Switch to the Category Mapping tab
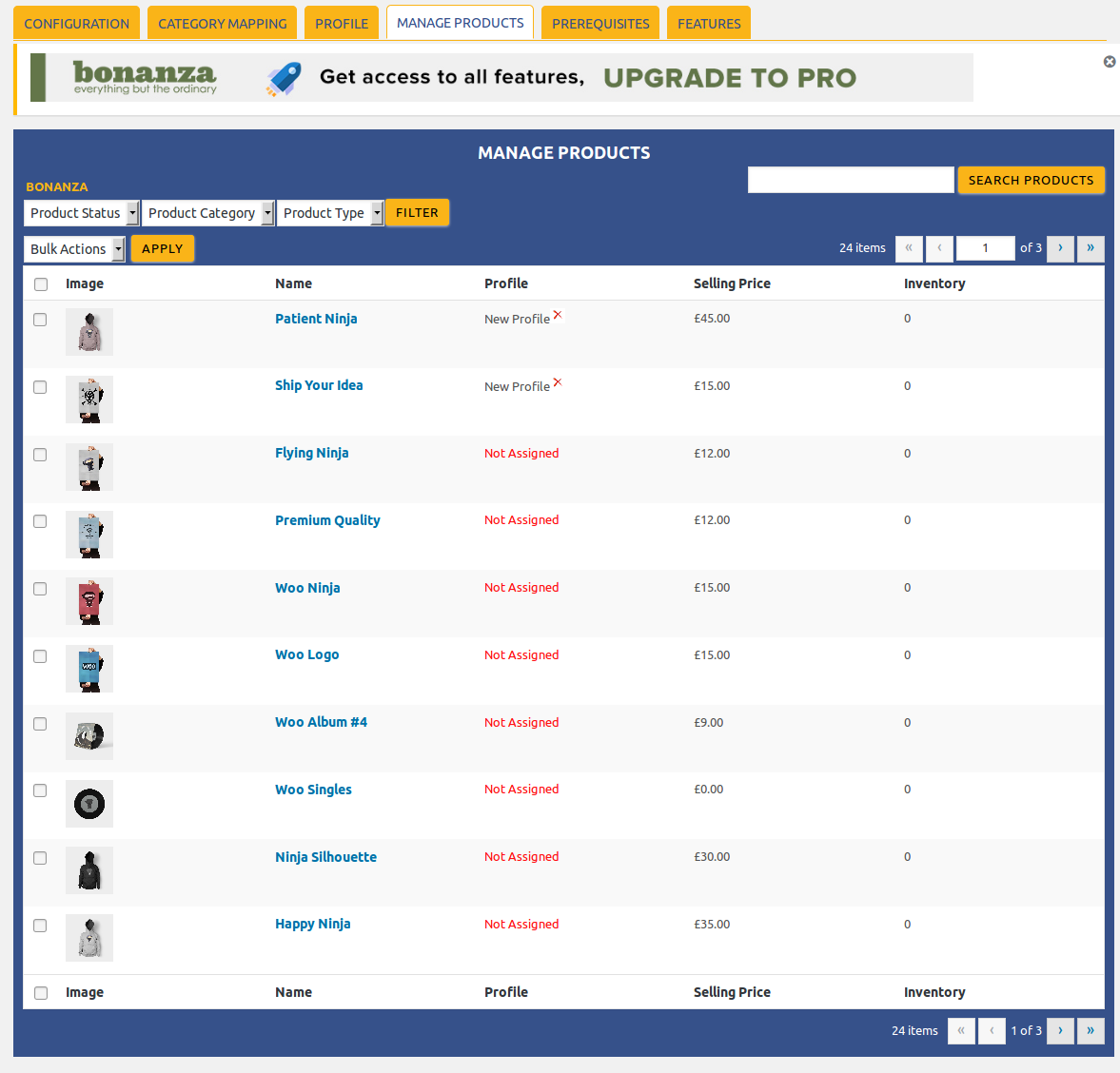The height and width of the screenshot is (1073, 1120). click(222, 24)
